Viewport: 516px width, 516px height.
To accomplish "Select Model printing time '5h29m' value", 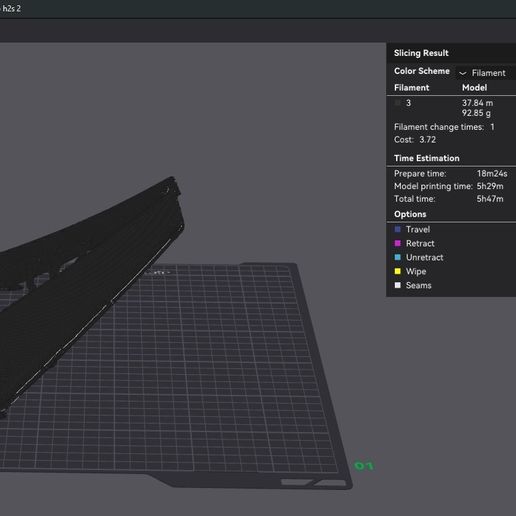I will 490,186.
